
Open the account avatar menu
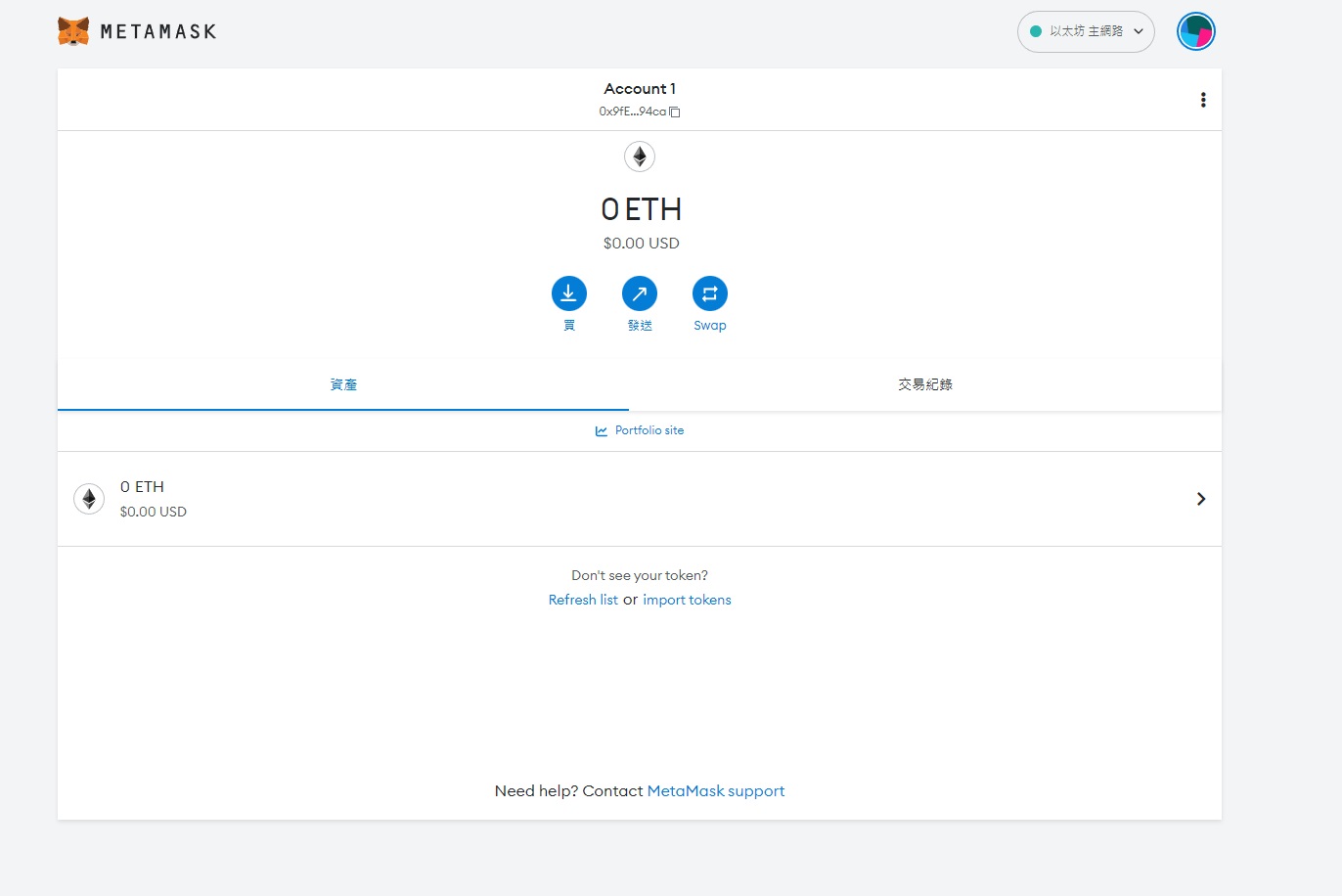point(1195,31)
